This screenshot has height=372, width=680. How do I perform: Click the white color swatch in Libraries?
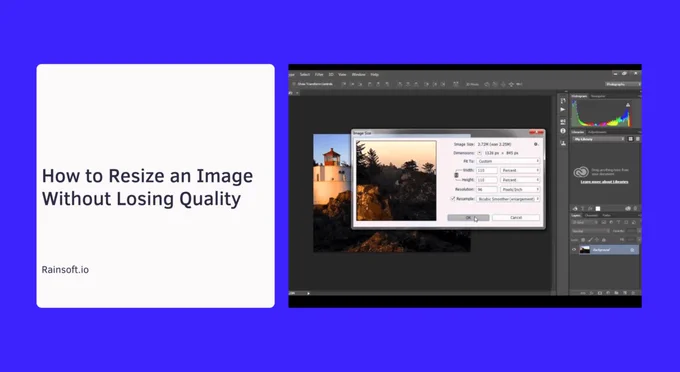coord(598,209)
